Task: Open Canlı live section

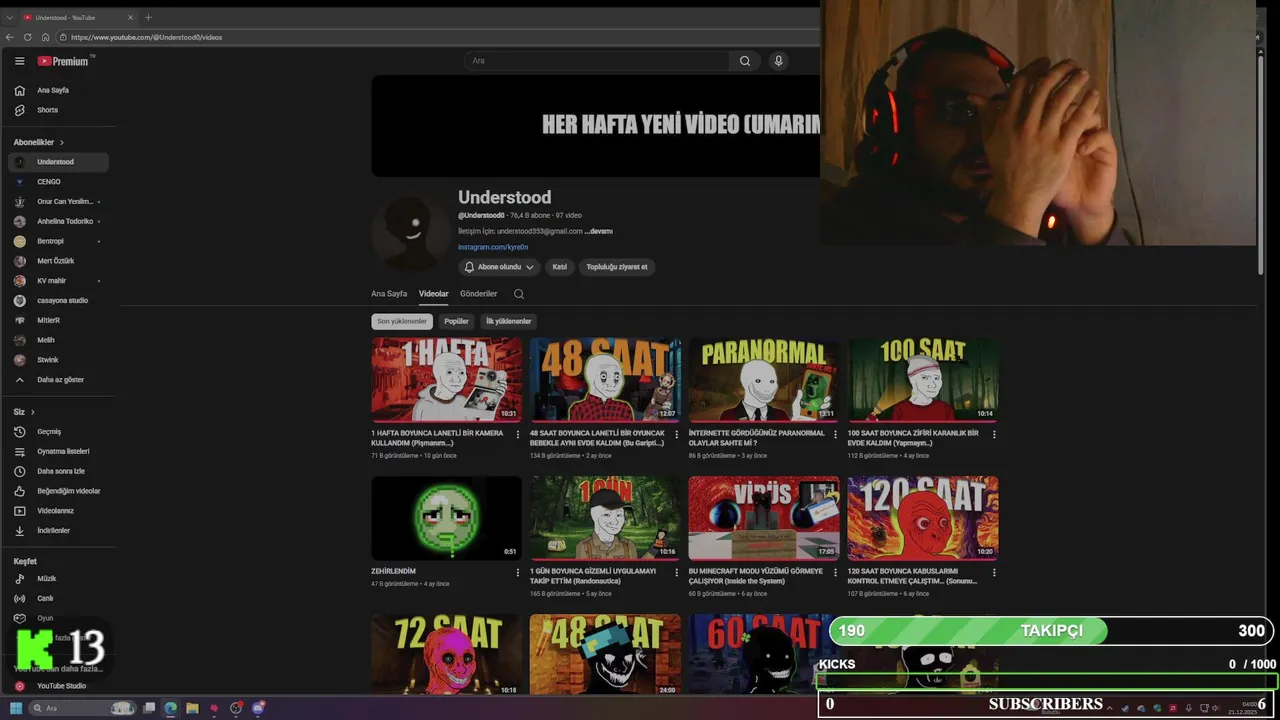Action: pyautogui.click(x=59, y=598)
